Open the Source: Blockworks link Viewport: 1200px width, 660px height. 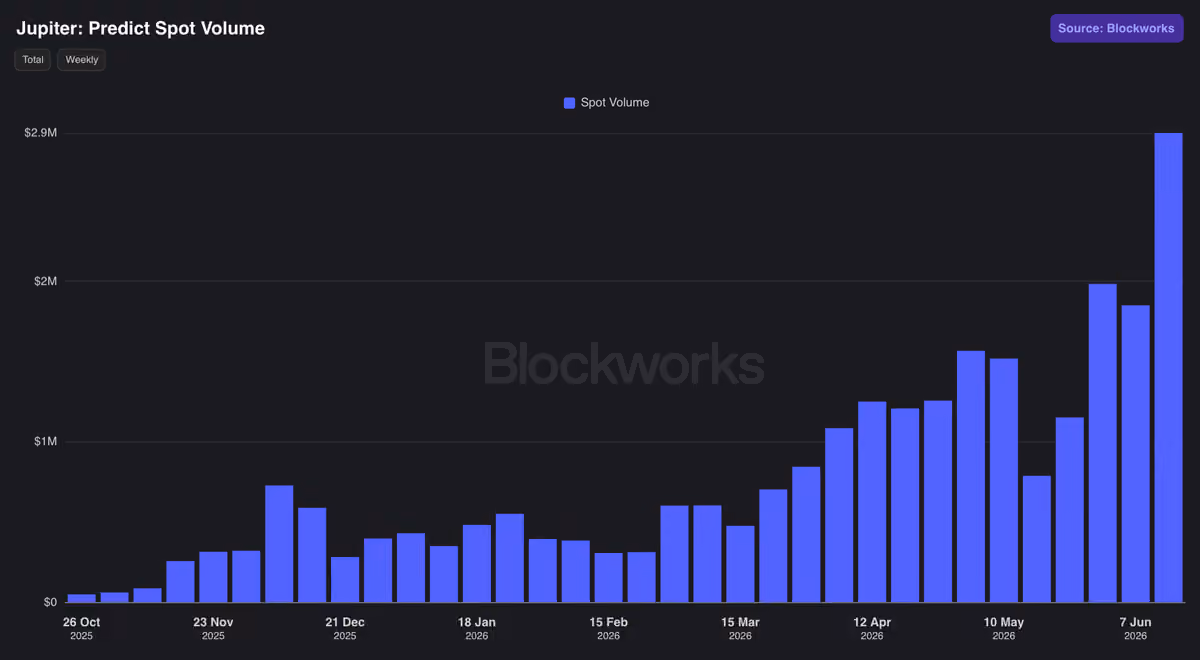point(1116,28)
